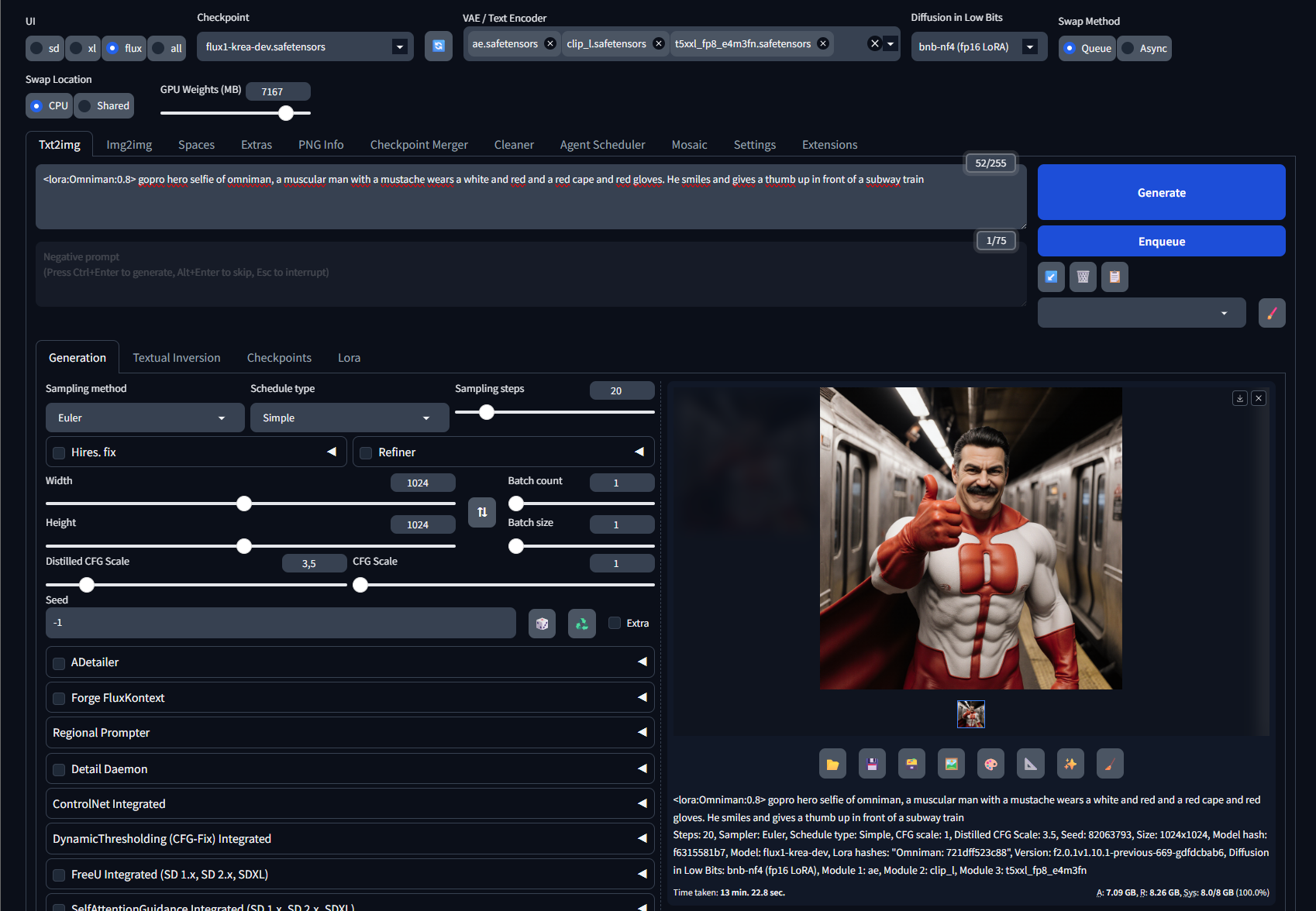Click the swap width and height icon
The height and width of the screenshot is (911, 1316).
[482, 512]
